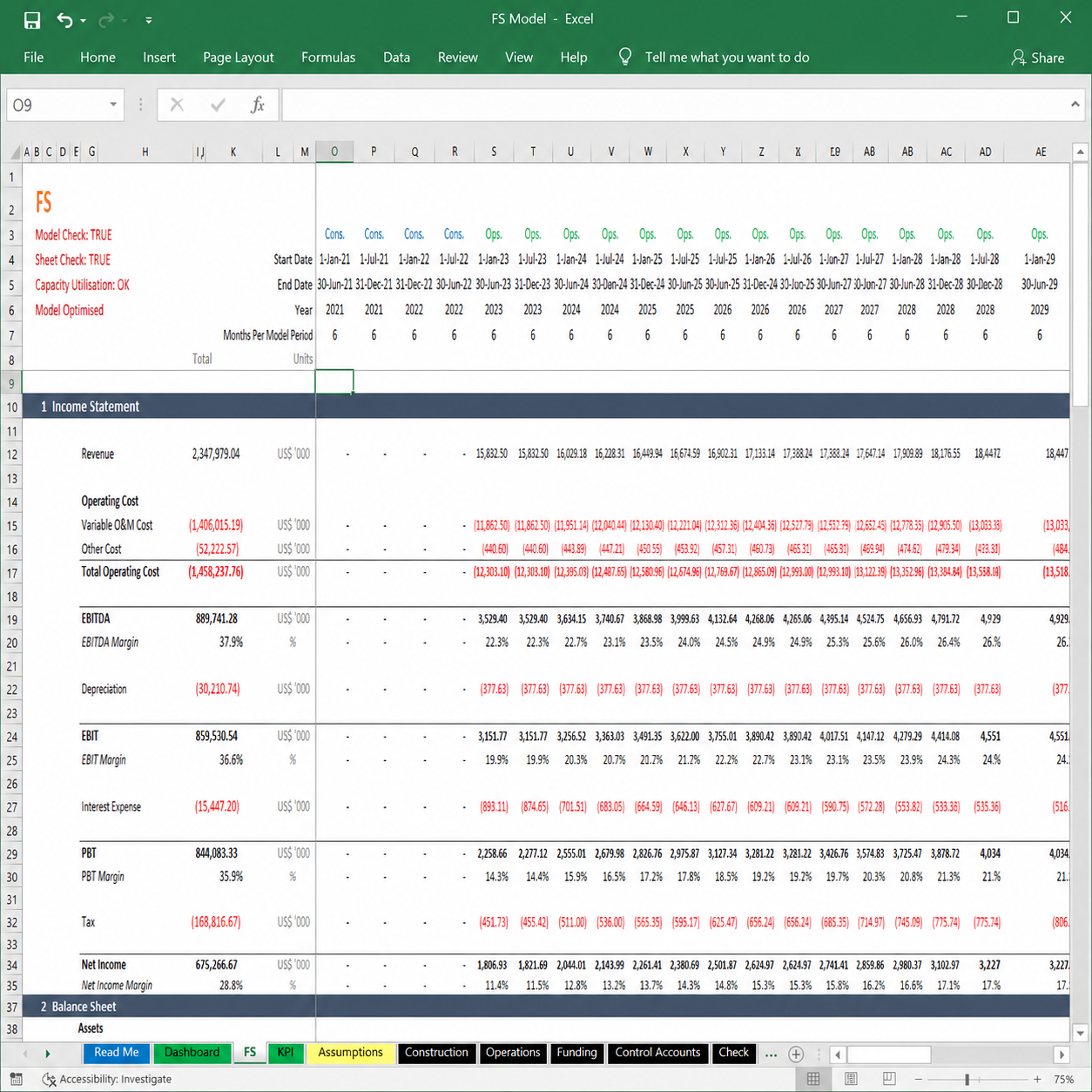Click the Model Check: TRUE cell
The image size is (1092, 1092).
coord(73,235)
